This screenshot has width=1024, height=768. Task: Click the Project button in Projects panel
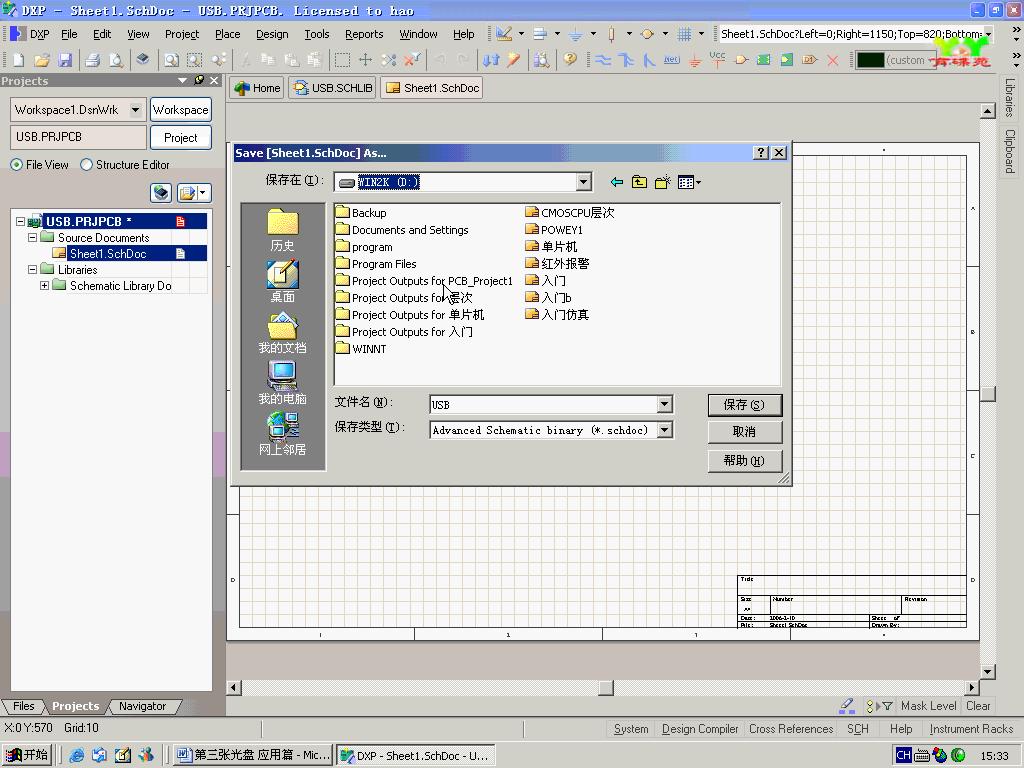point(180,138)
